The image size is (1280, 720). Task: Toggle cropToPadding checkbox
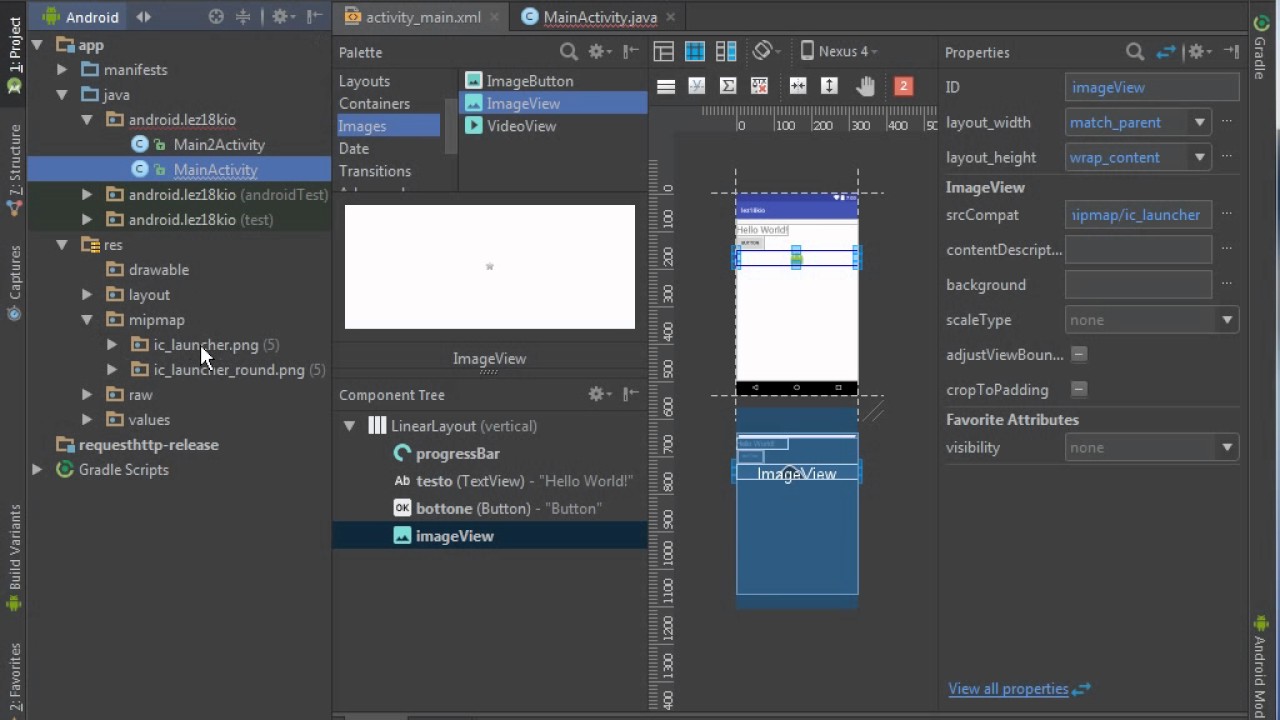coord(1079,389)
